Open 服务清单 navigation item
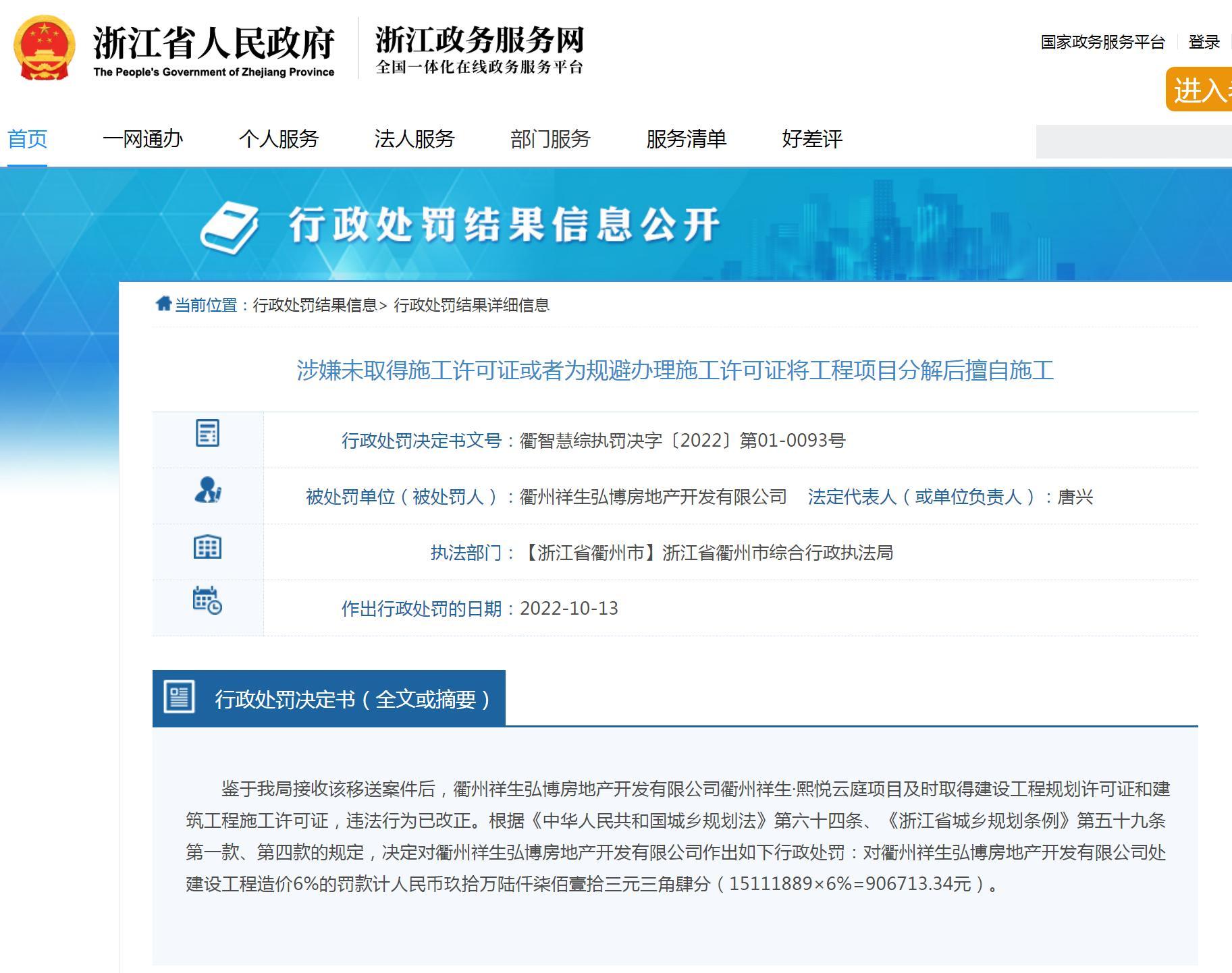The image size is (1232, 973). 687,140
